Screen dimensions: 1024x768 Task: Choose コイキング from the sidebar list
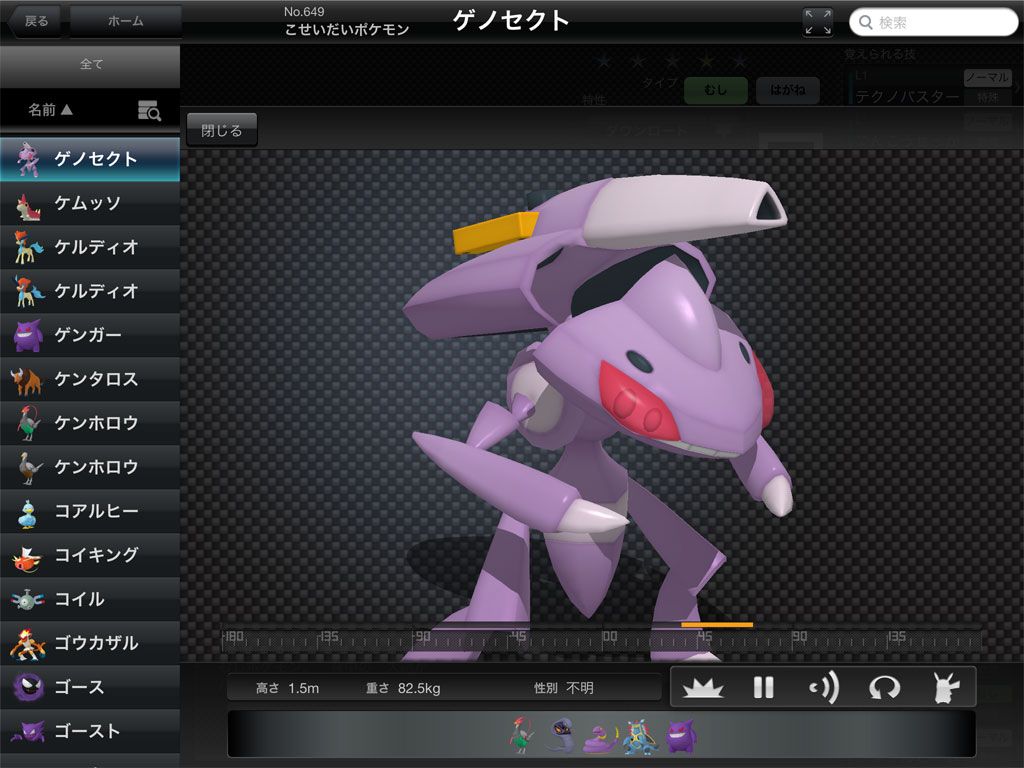point(90,555)
